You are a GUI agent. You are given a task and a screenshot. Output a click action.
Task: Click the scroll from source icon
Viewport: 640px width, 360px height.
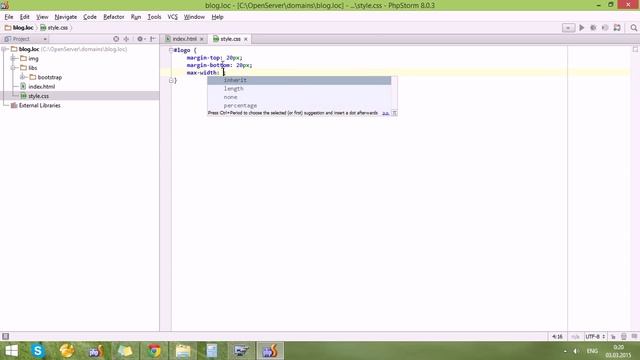point(116,39)
